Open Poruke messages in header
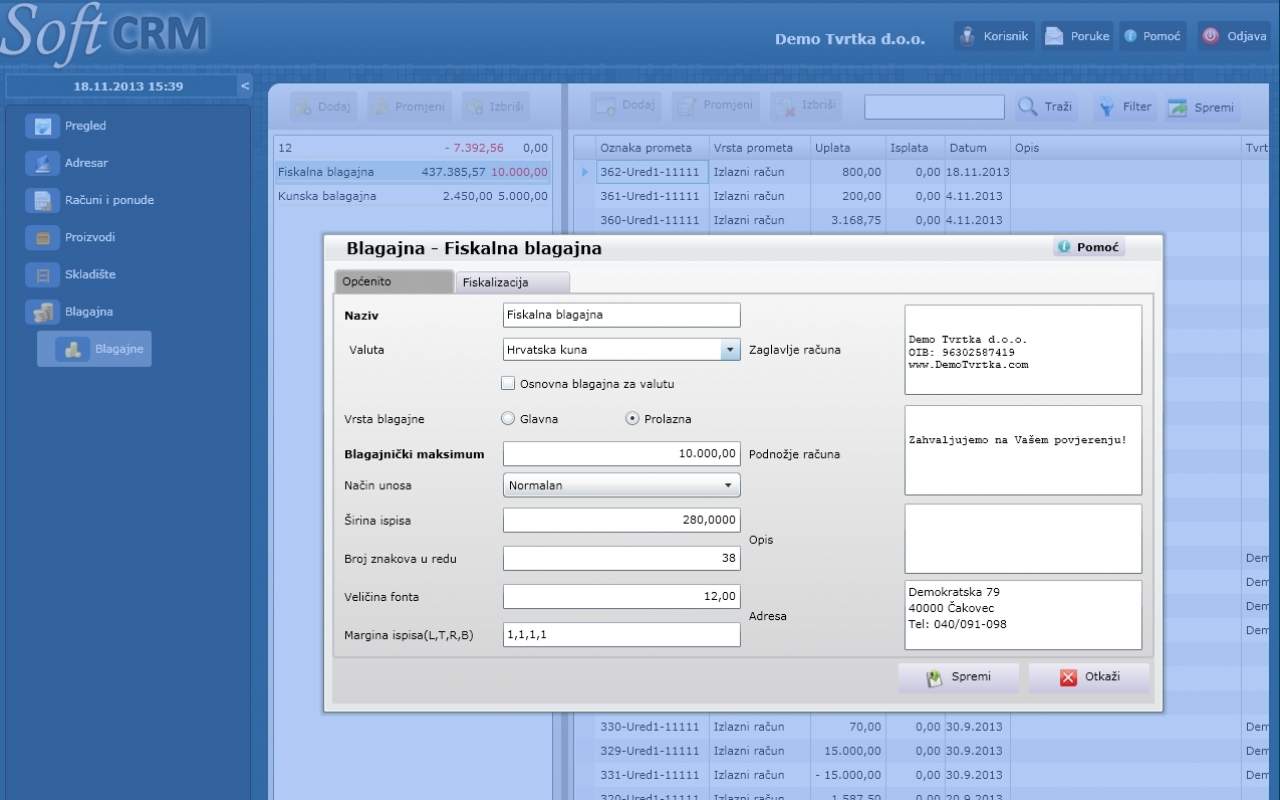 pyautogui.click(x=1054, y=36)
